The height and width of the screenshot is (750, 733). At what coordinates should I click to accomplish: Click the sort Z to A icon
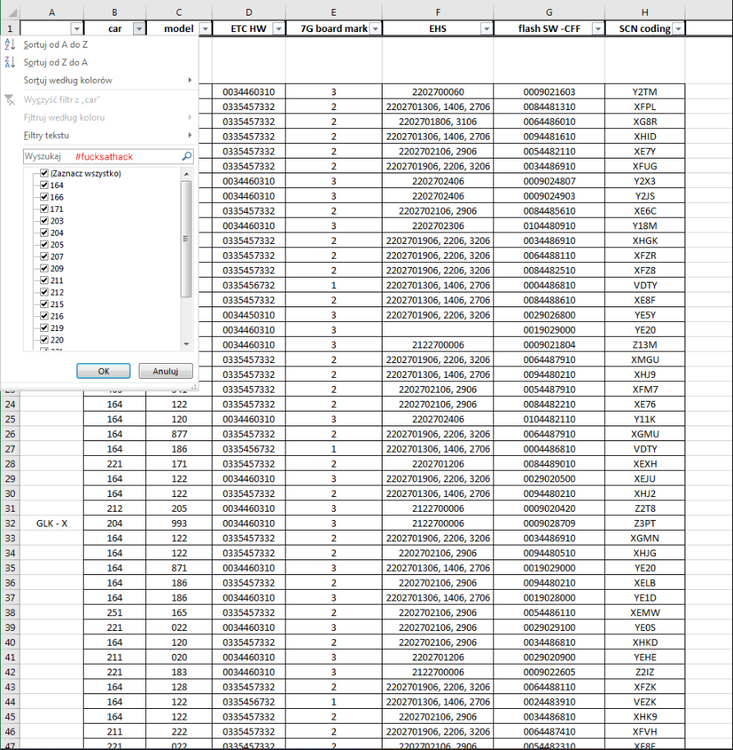[x=10, y=62]
